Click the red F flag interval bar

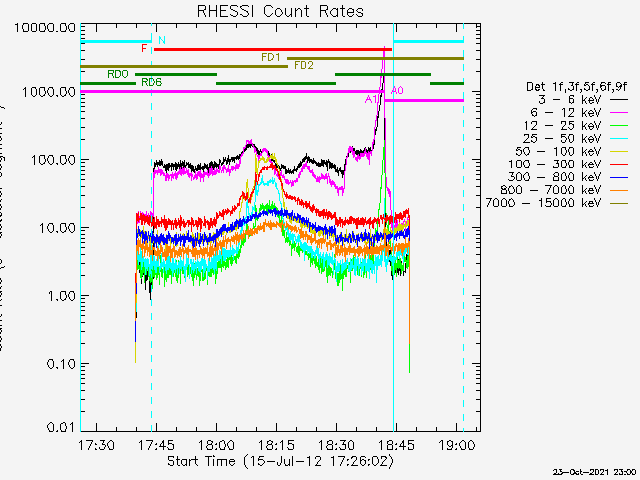pos(273,49)
